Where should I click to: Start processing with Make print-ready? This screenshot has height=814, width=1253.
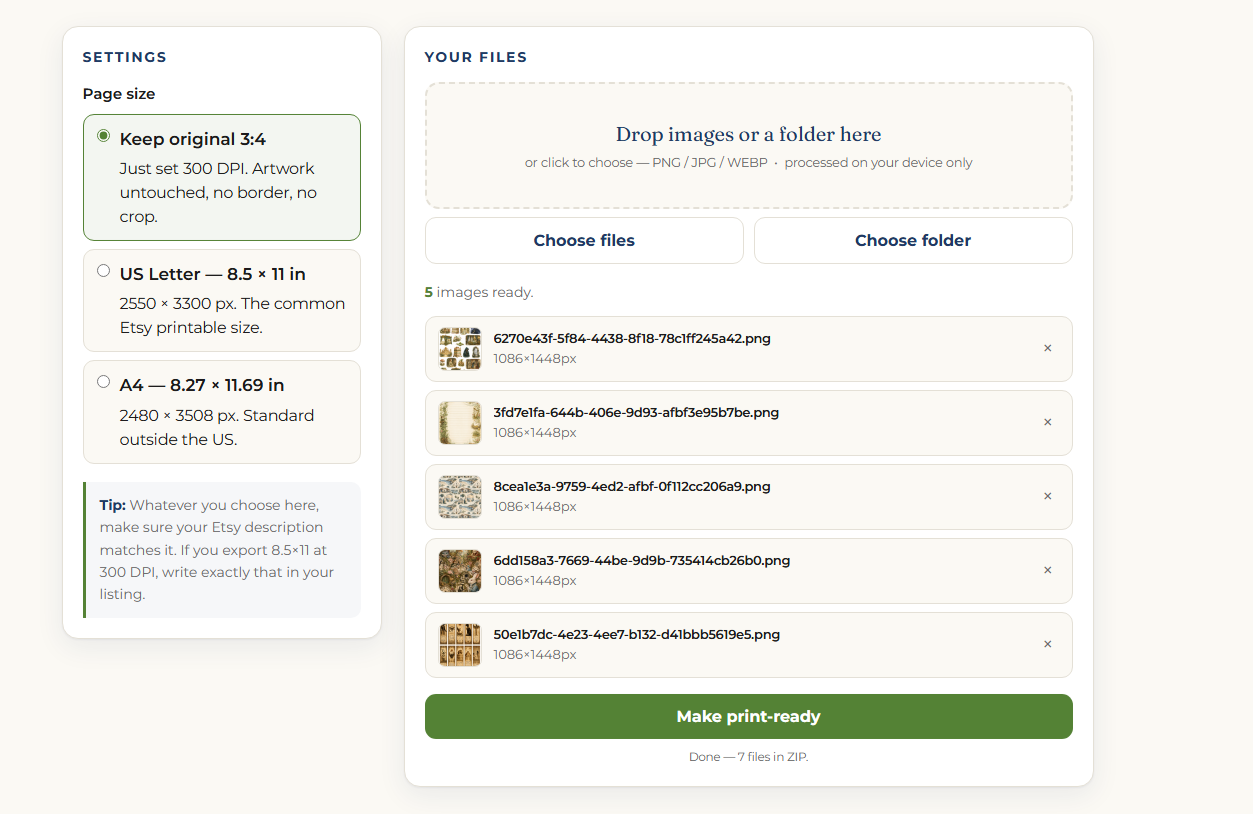[749, 717]
